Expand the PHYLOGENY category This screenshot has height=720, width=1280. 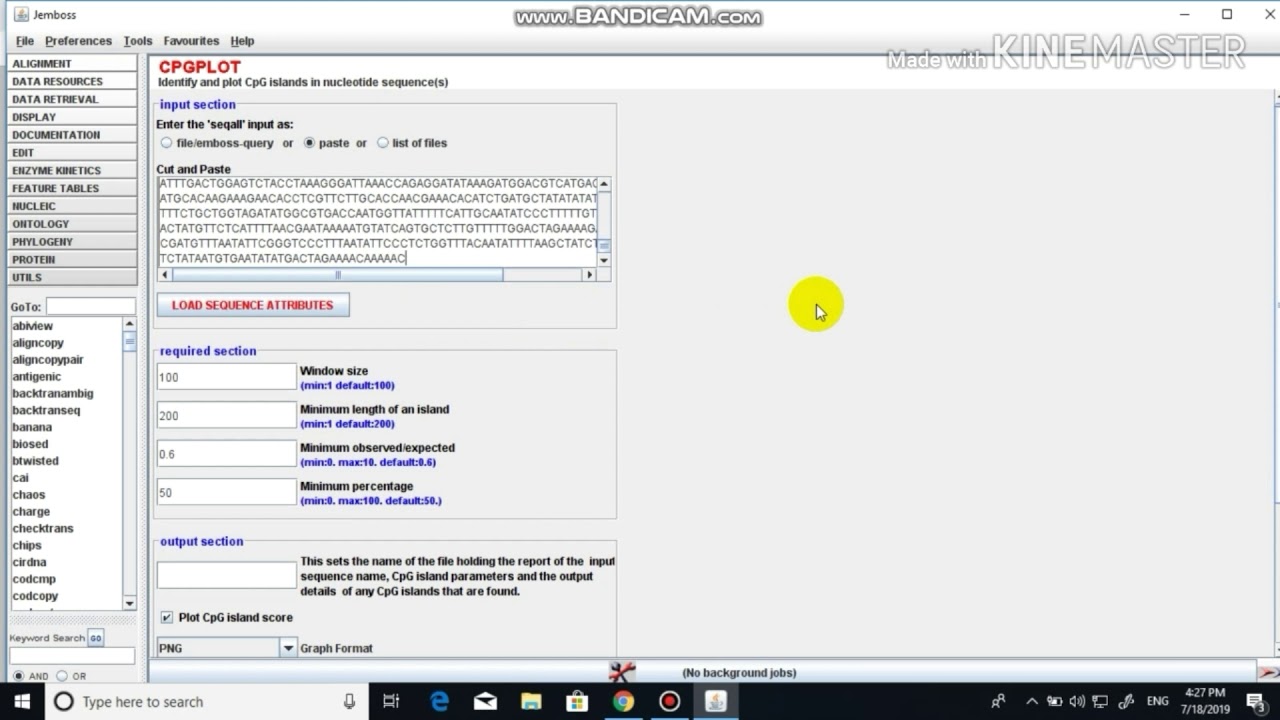72,242
